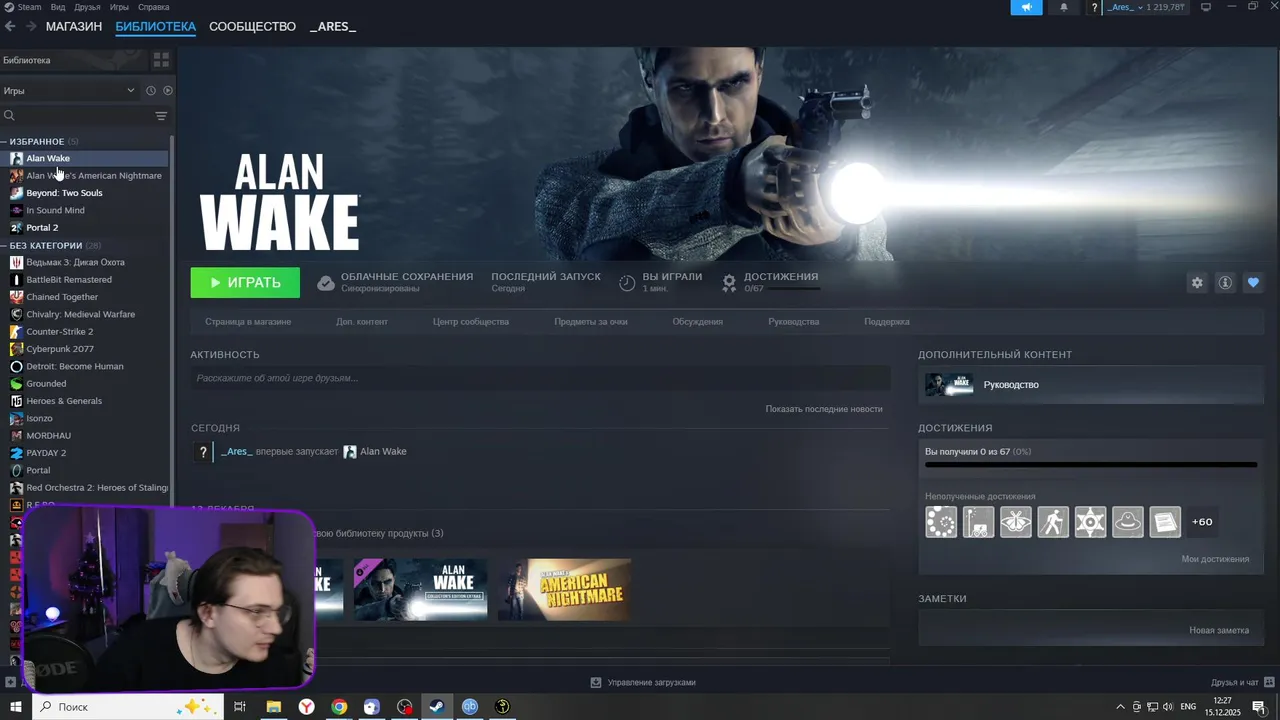Open Доп. контент link

(x=362, y=322)
